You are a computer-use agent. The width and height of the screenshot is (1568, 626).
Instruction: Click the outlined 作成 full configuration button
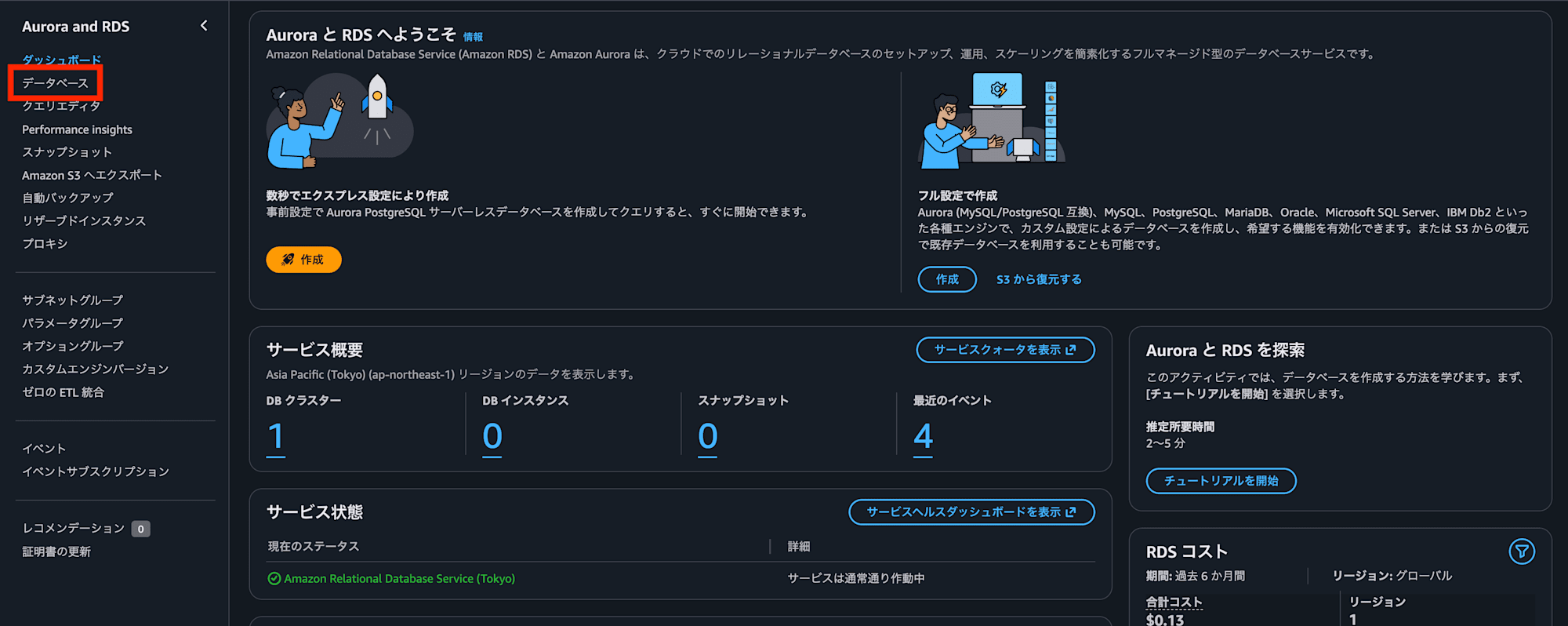[x=947, y=279]
